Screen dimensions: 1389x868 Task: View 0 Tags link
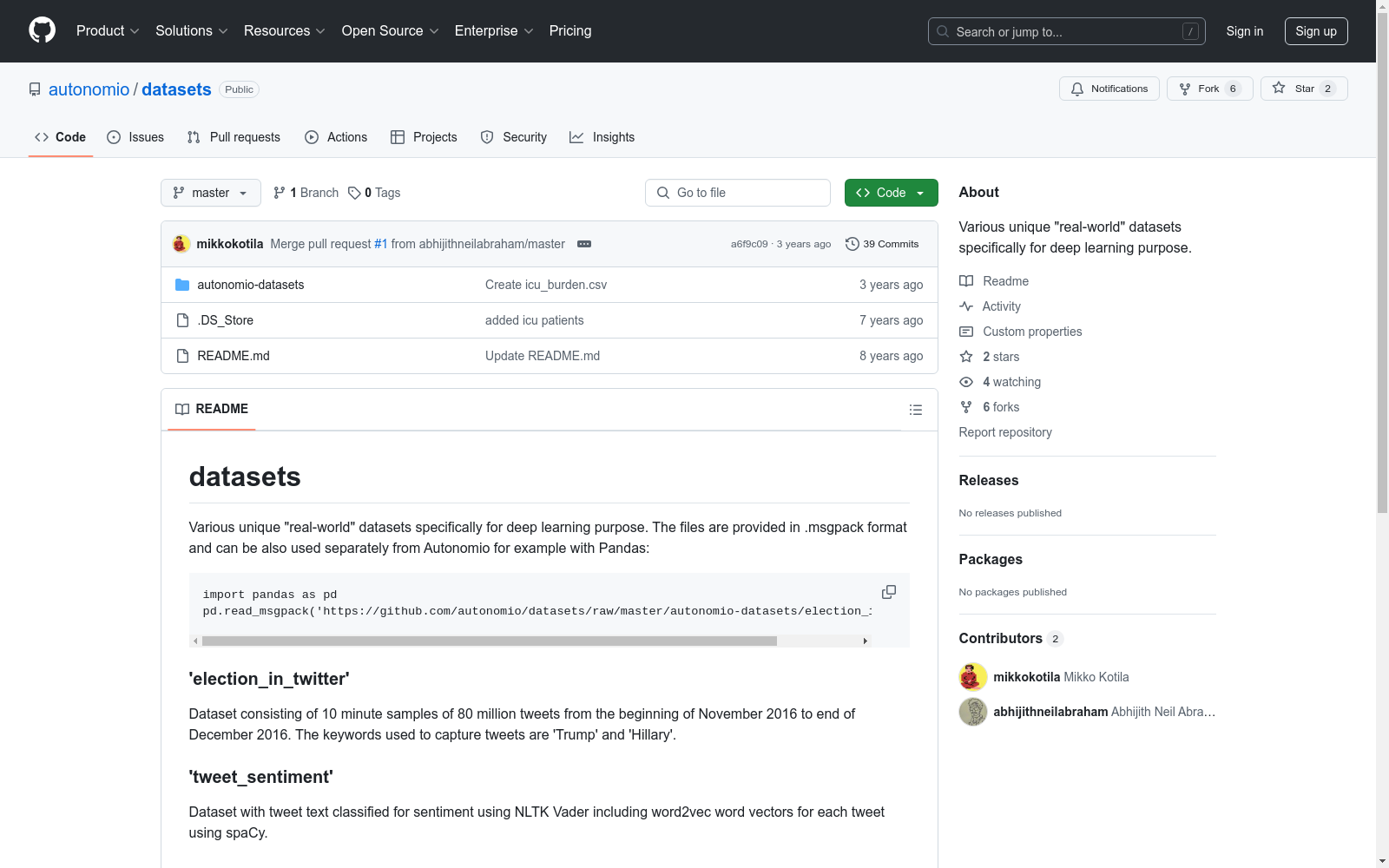coord(374,193)
